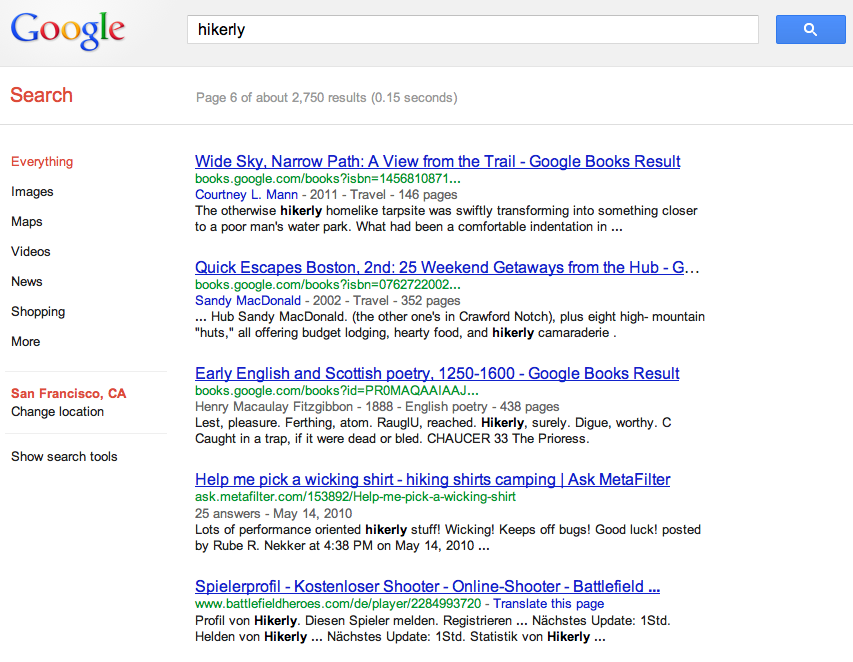Open Wide Sky, Narrow Path book result
853x662 pixels.
(x=437, y=162)
